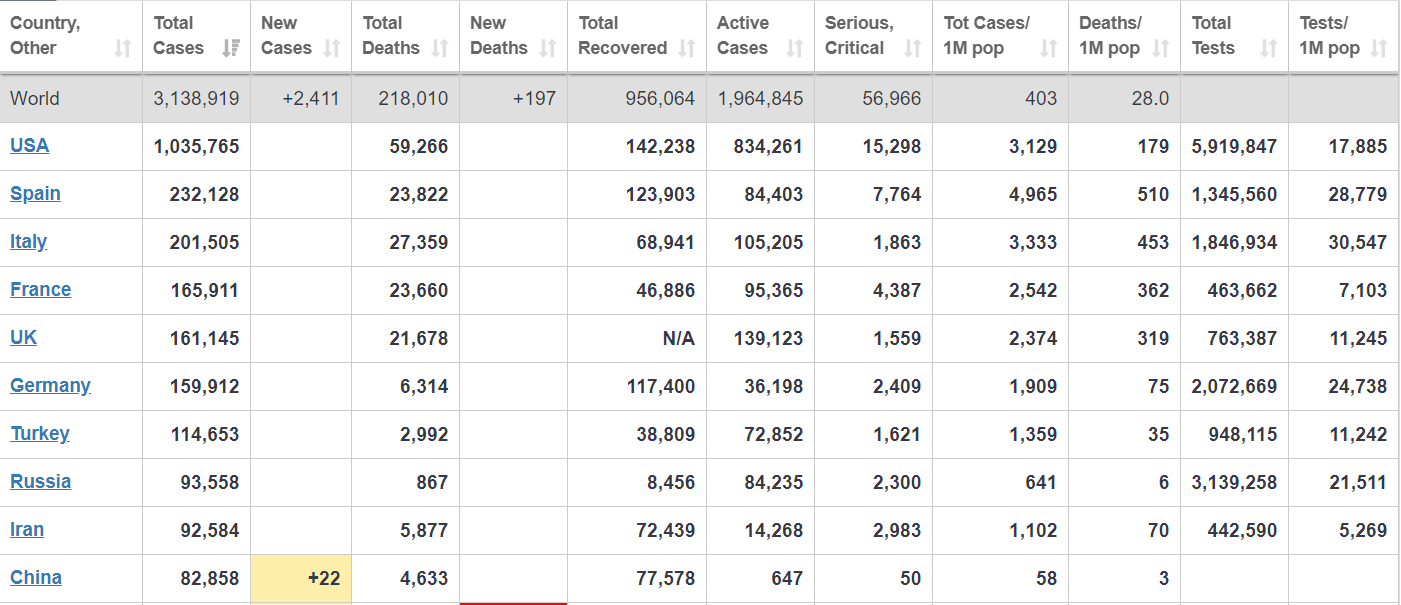This screenshot has height=605, width=1401.
Task: Click Turkey total cases value 114,653
Action: 204,434
